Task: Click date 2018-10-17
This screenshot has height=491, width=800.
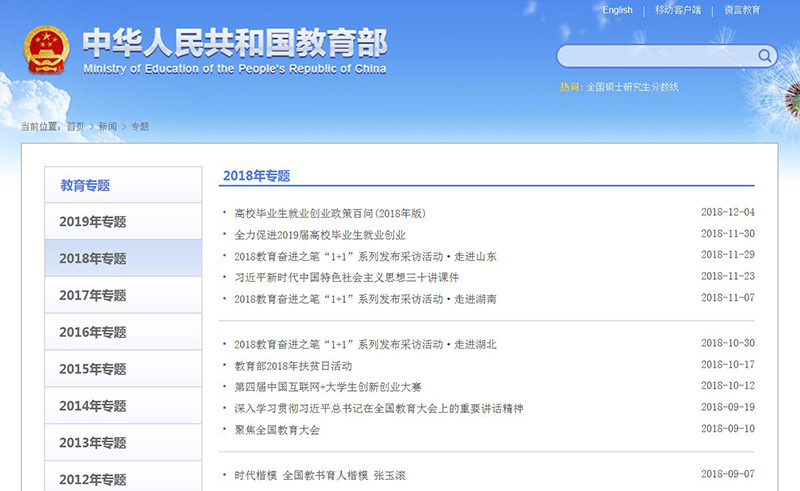Action: 728,364
